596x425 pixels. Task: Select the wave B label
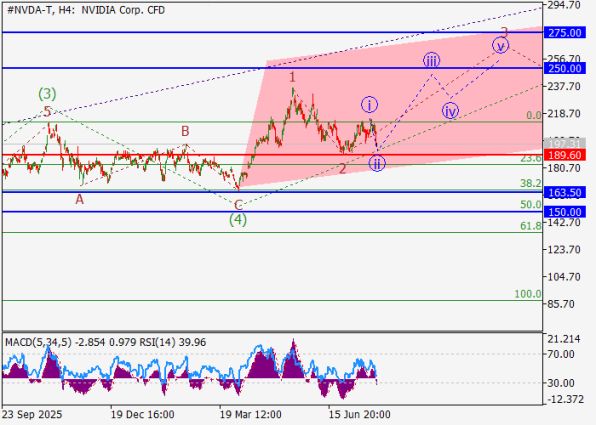click(x=185, y=131)
